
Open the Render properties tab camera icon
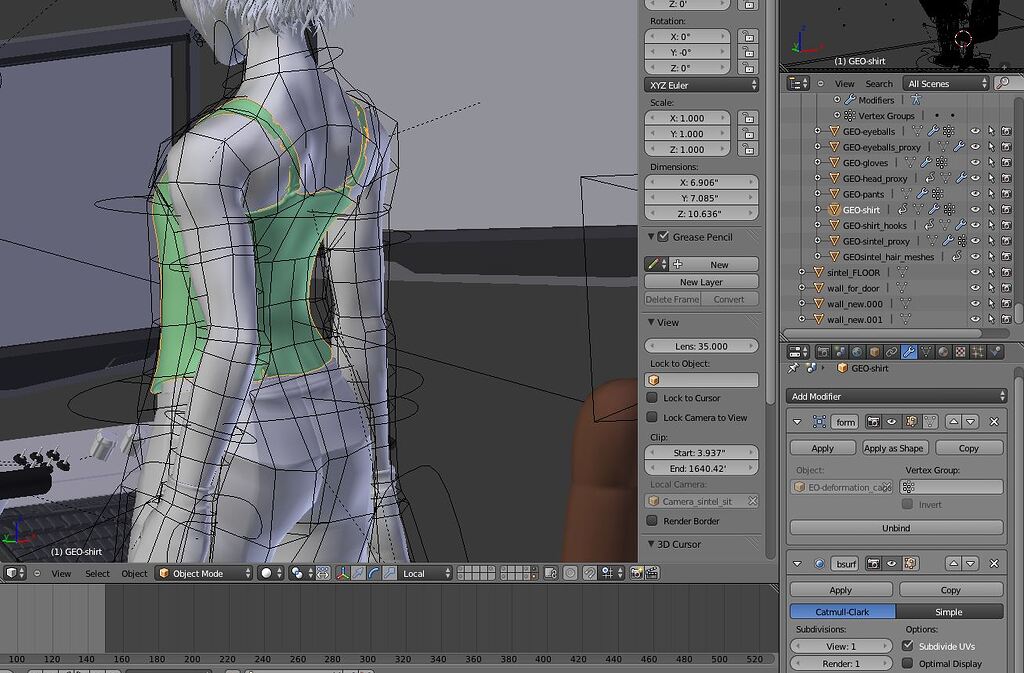(x=823, y=352)
